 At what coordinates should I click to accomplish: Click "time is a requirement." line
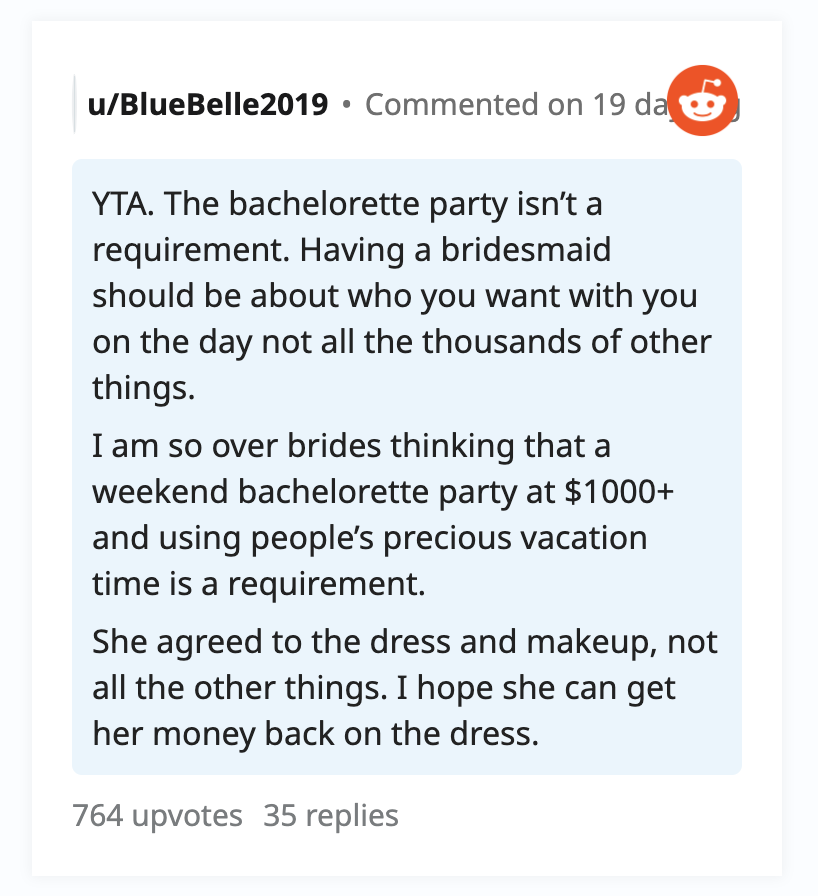pos(259,584)
